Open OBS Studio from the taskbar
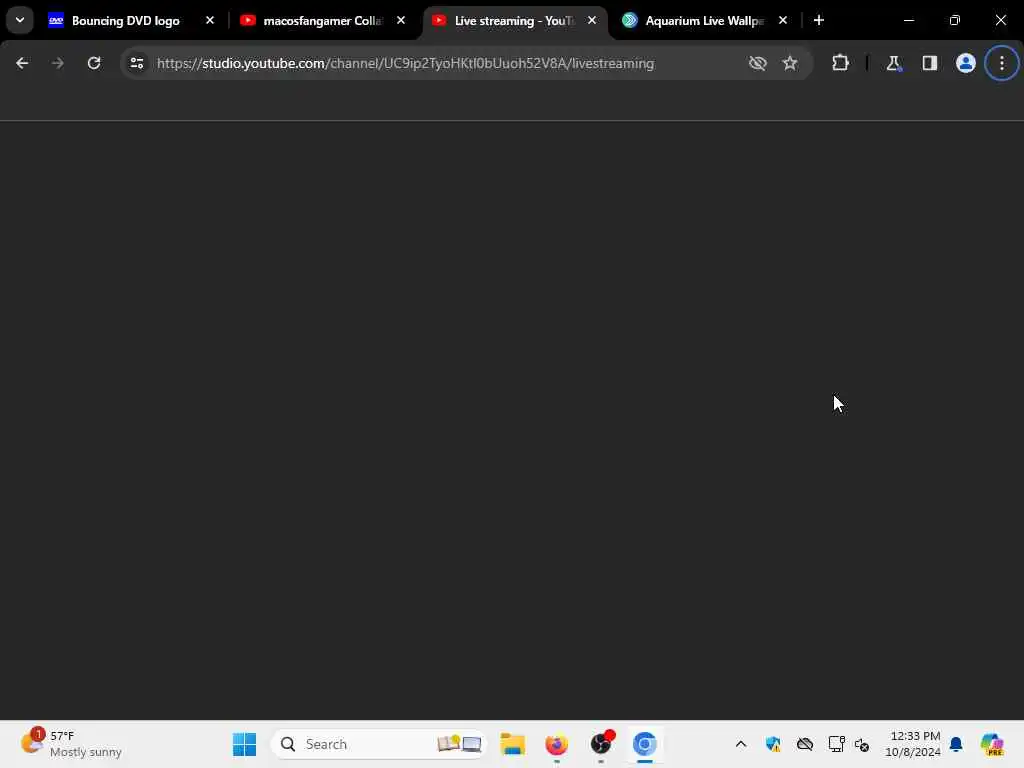Viewport: 1024px width, 768px height. [x=601, y=744]
